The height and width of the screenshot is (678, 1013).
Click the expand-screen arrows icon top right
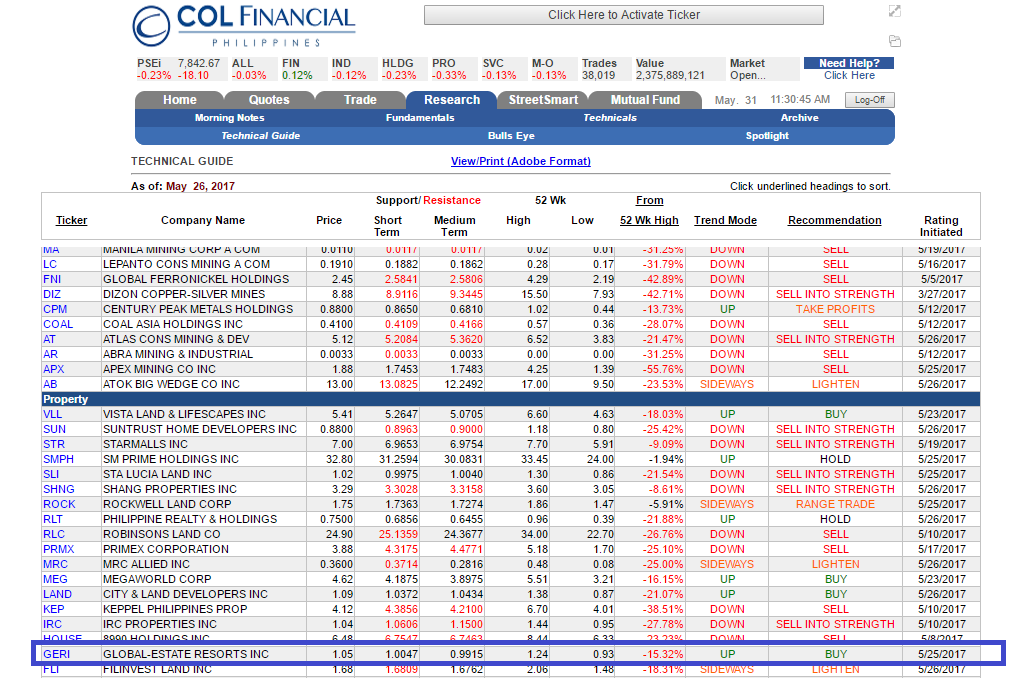[x=894, y=11]
